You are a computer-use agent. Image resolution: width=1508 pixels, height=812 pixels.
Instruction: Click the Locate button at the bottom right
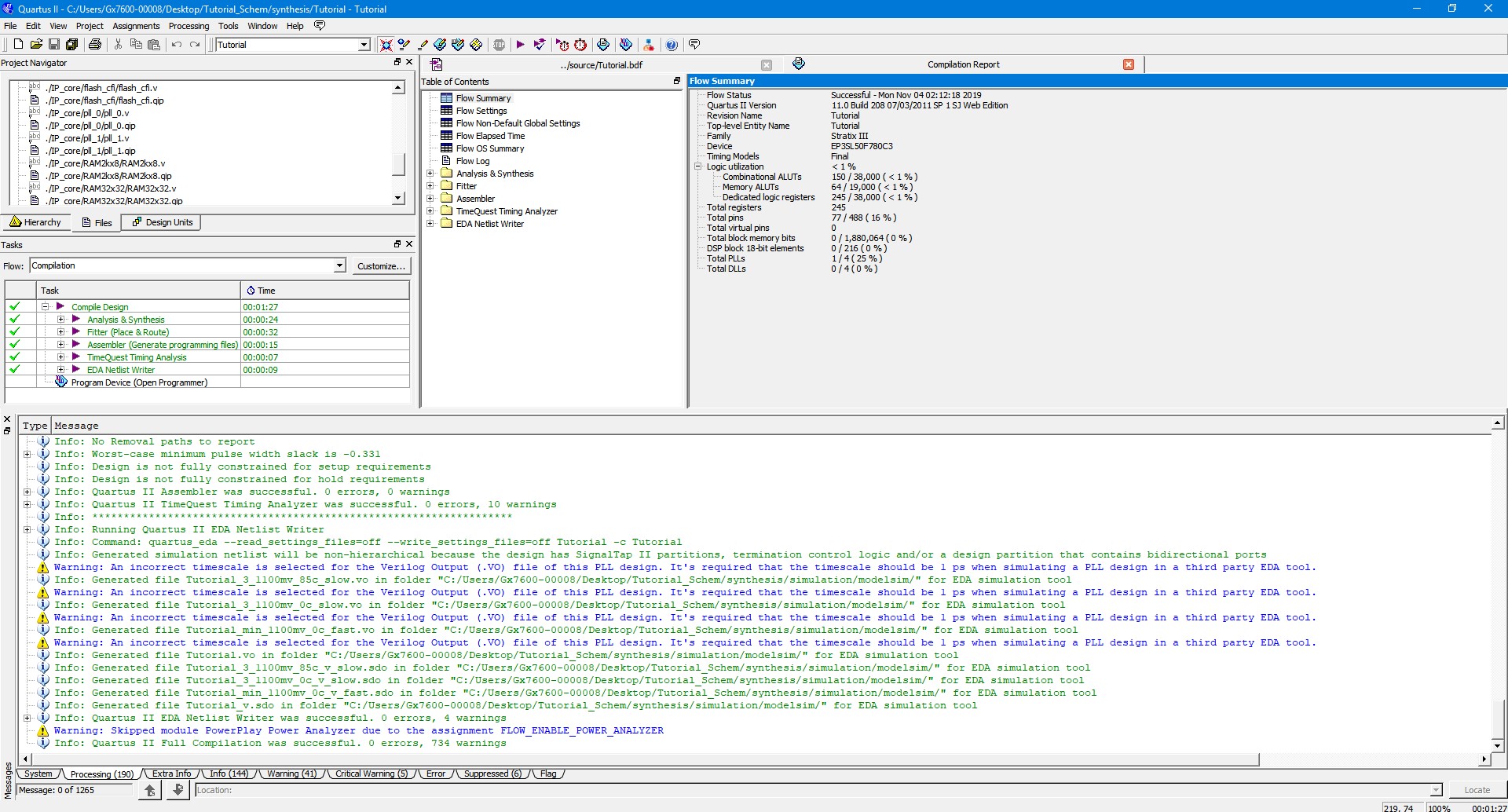click(1476, 790)
